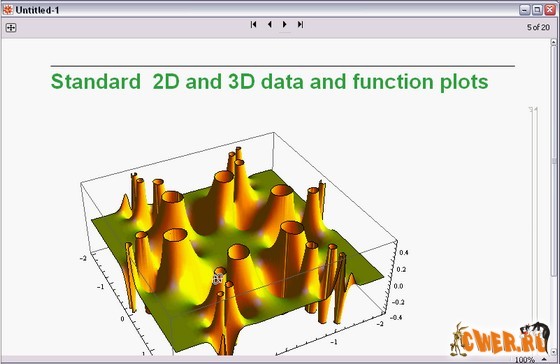Click the scrollbar down arrow
The height and width of the screenshot is (364, 560).
pyautogui.click(x=554, y=351)
